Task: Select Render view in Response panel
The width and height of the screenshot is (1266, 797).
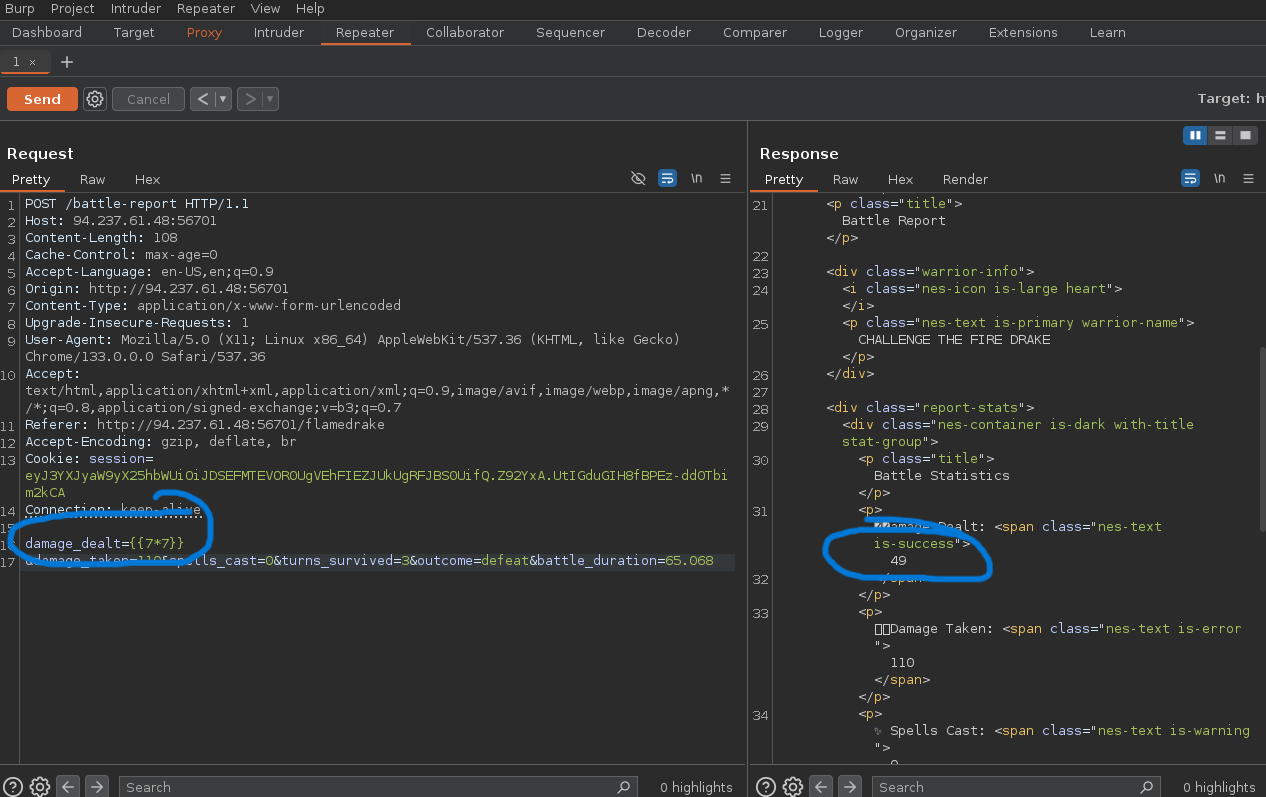Action: point(965,179)
